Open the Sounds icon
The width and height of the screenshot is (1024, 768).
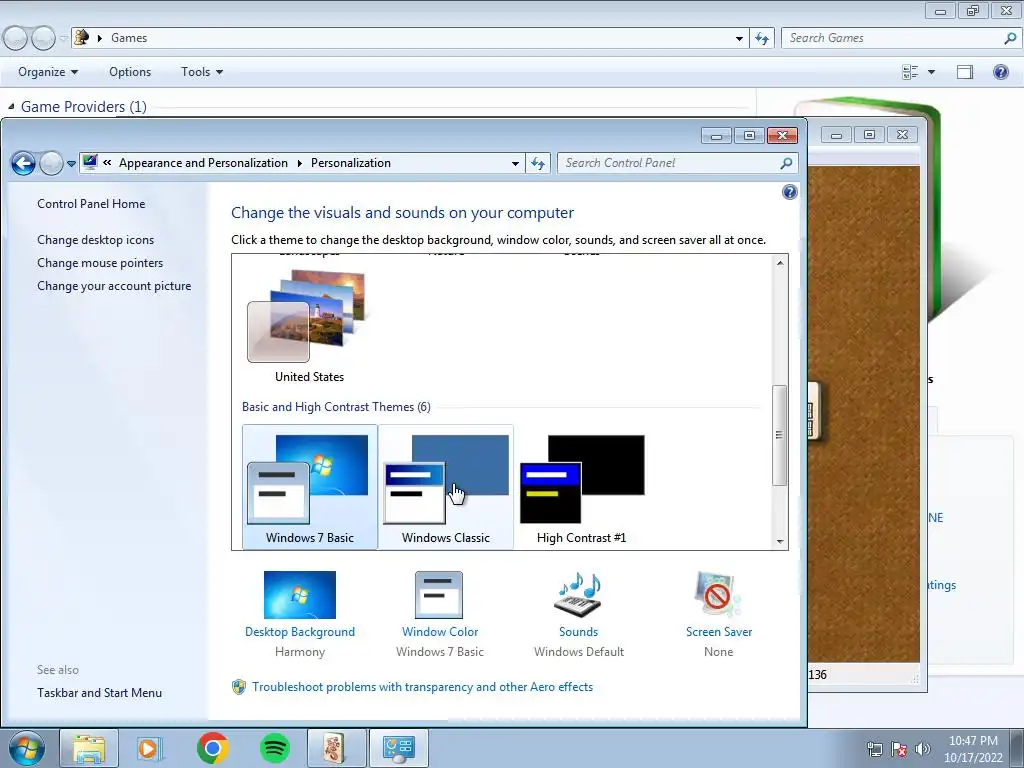pyautogui.click(x=578, y=595)
